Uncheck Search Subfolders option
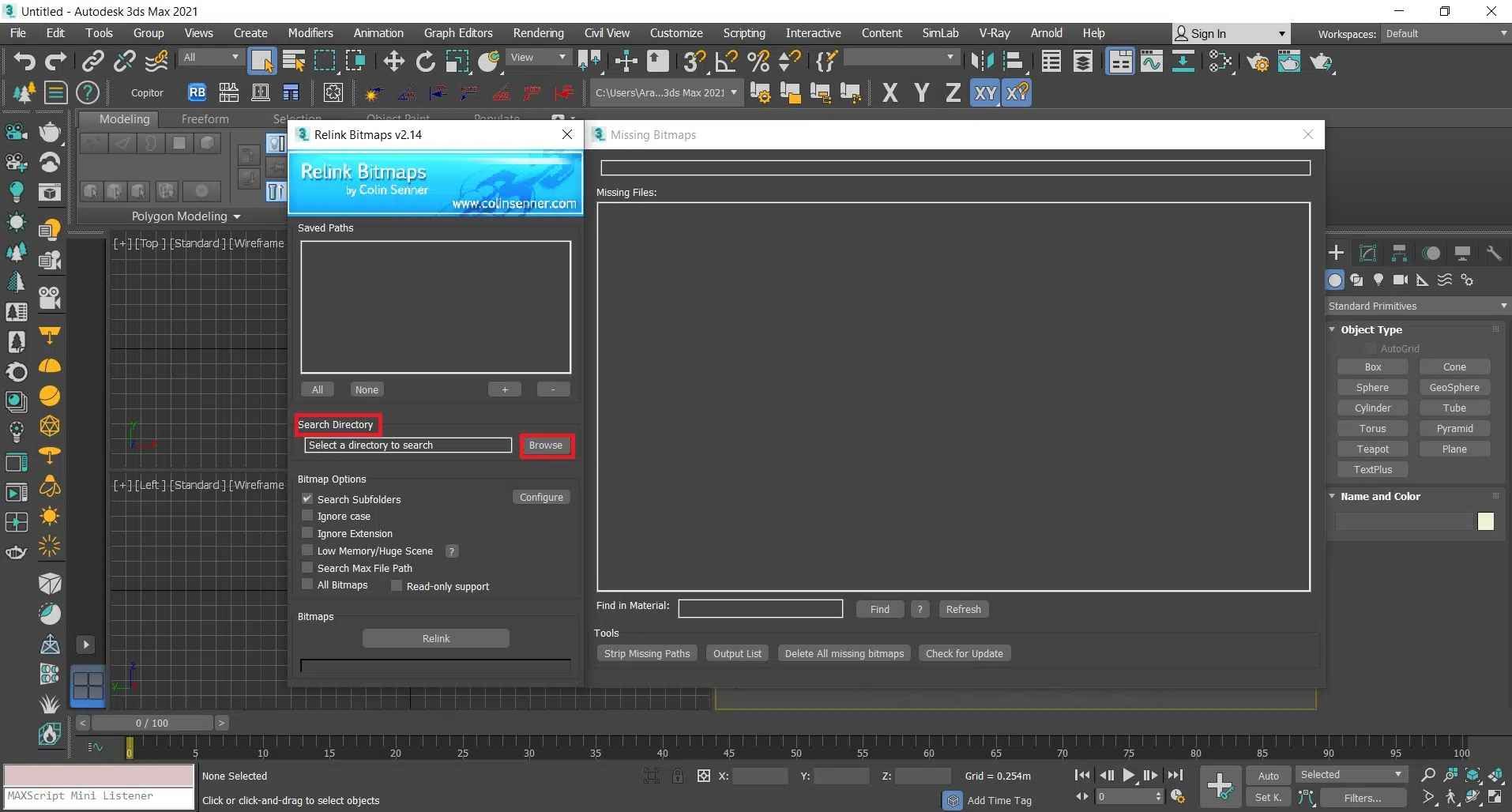Screen dimensions: 1512x812 tap(307, 498)
